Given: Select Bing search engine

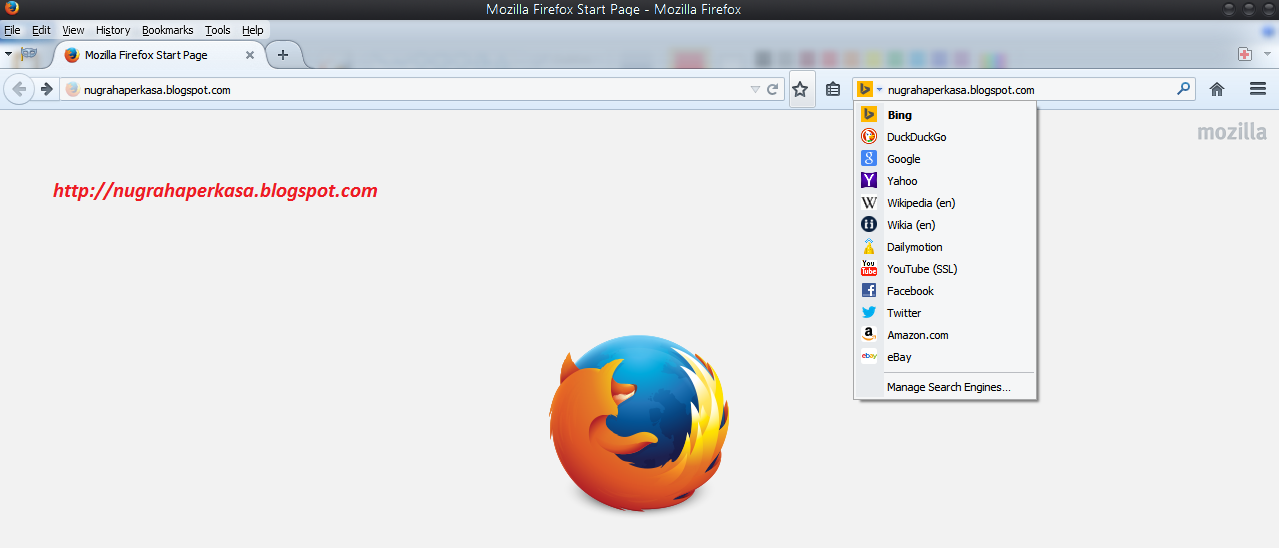Looking at the screenshot, I should click(945, 115).
